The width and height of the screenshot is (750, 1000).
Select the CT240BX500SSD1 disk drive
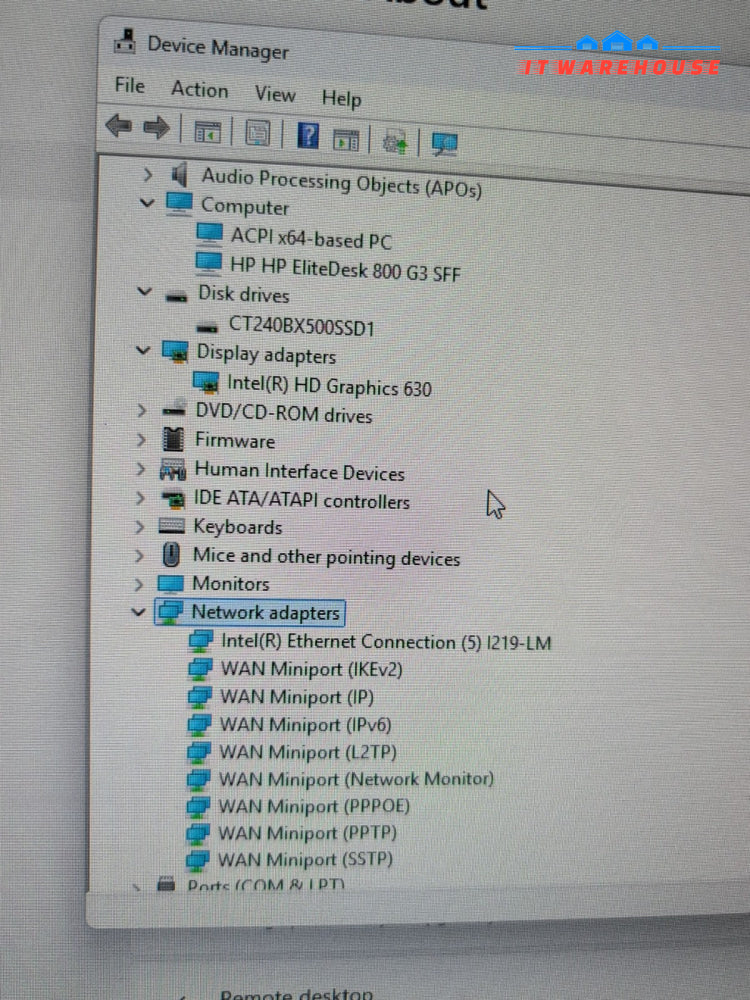(302, 326)
